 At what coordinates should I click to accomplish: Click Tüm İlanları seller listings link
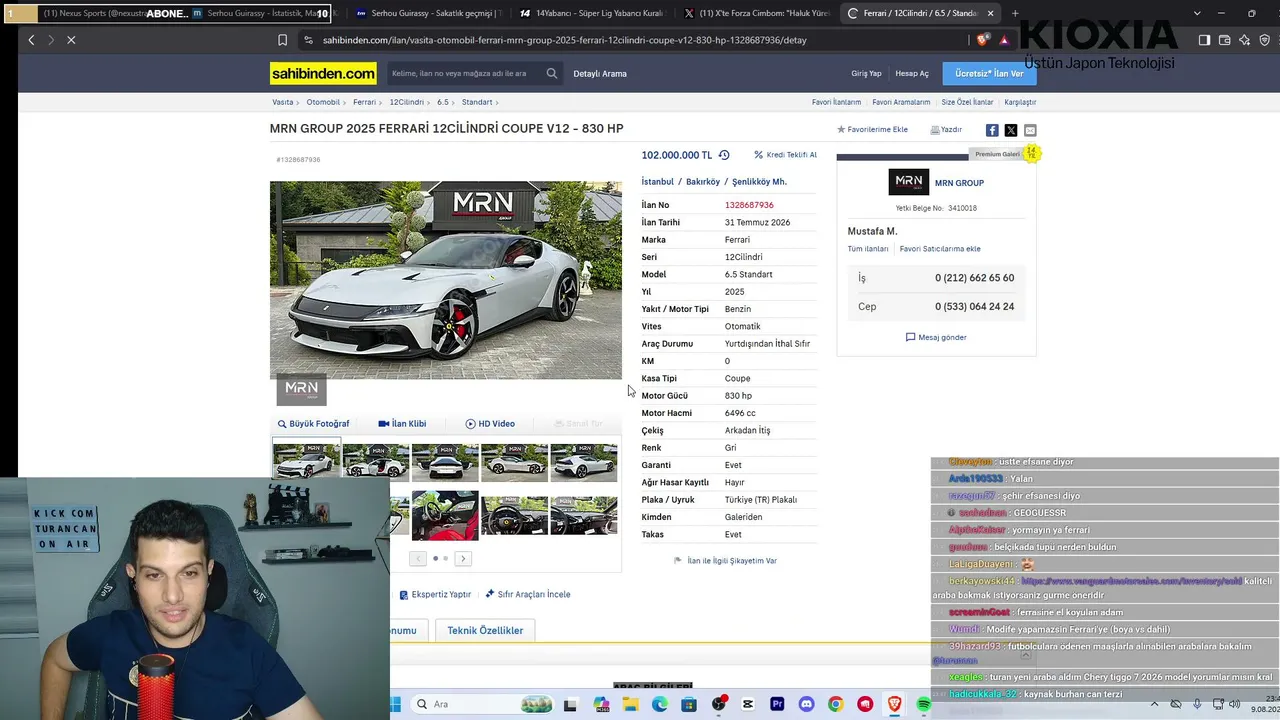(x=868, y=249)
